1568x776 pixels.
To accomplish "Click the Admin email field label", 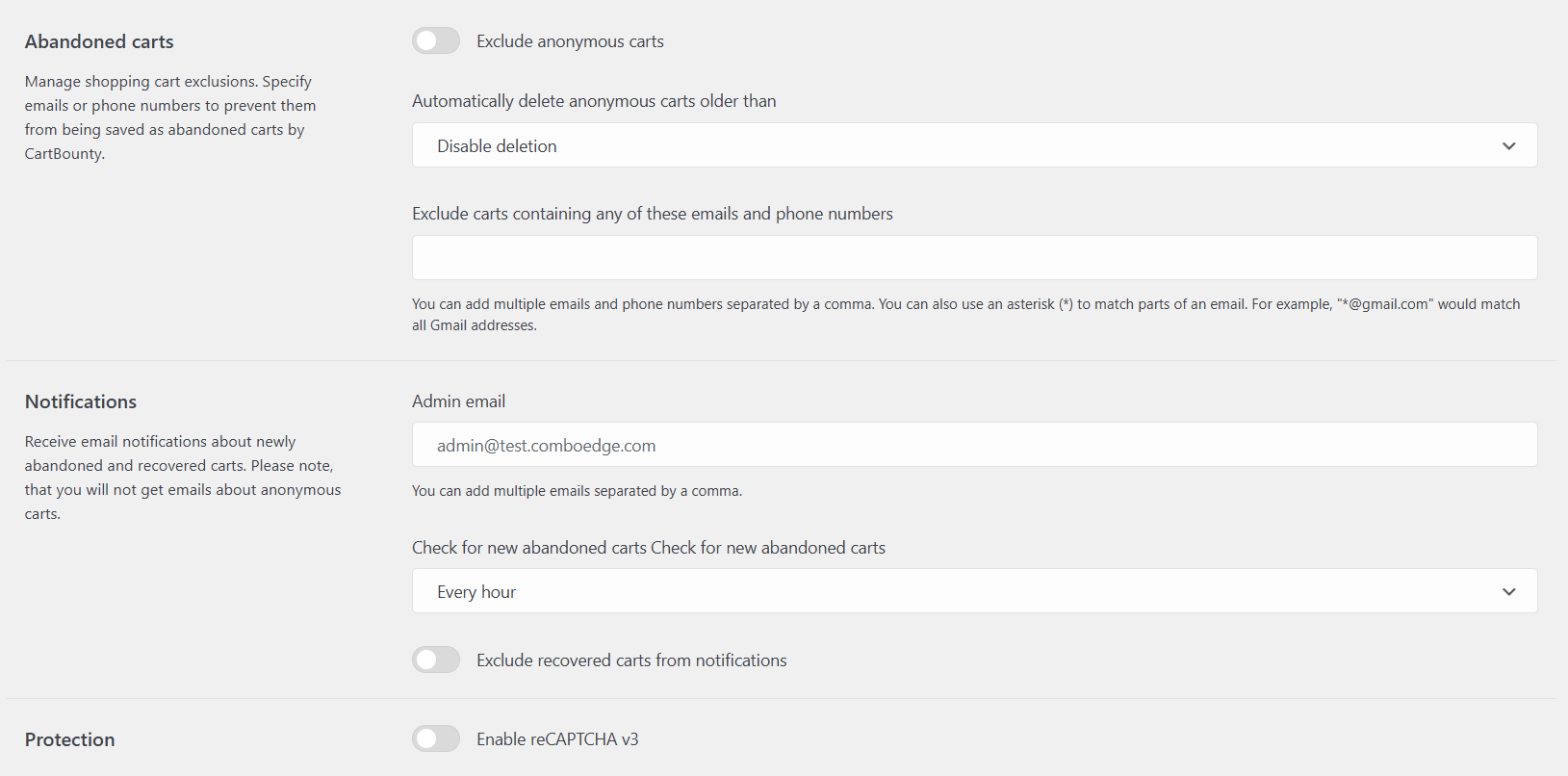I will click(458, 401).
